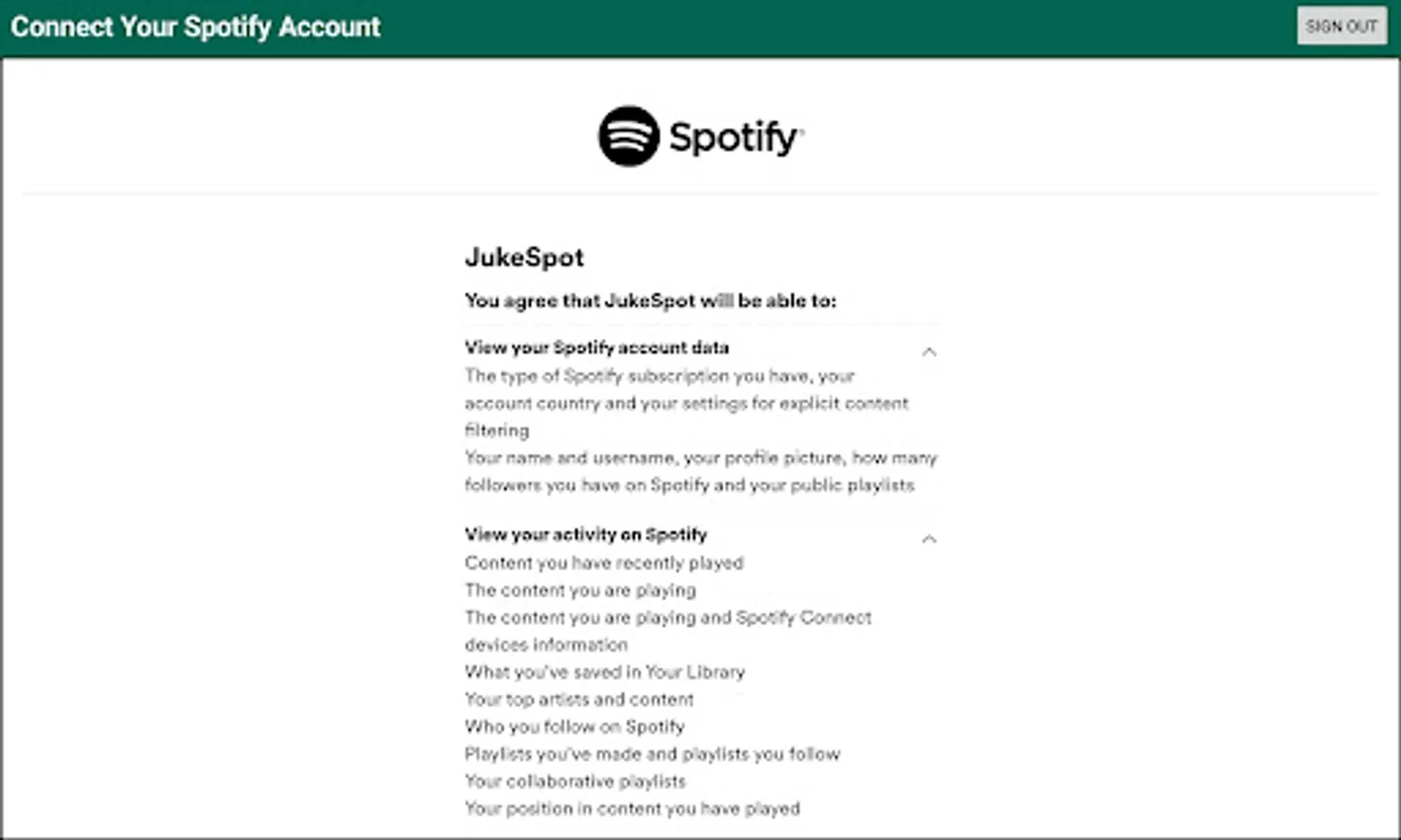Click the "Your top artists and content" line
The image size is (1401, 840).
[x=579, y=699]
